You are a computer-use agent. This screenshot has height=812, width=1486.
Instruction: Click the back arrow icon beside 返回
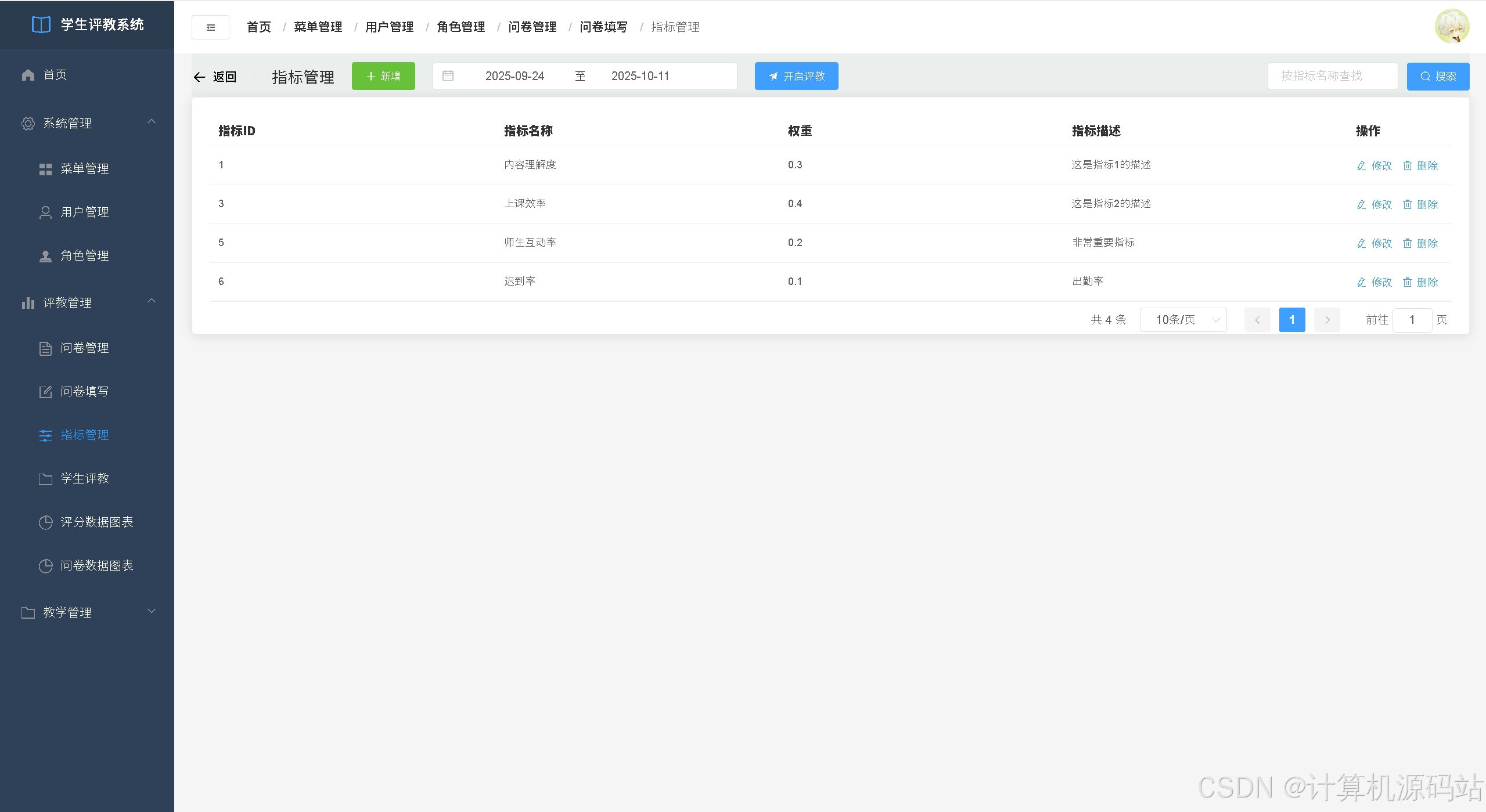pyautogui.click(x=200, y=77)
